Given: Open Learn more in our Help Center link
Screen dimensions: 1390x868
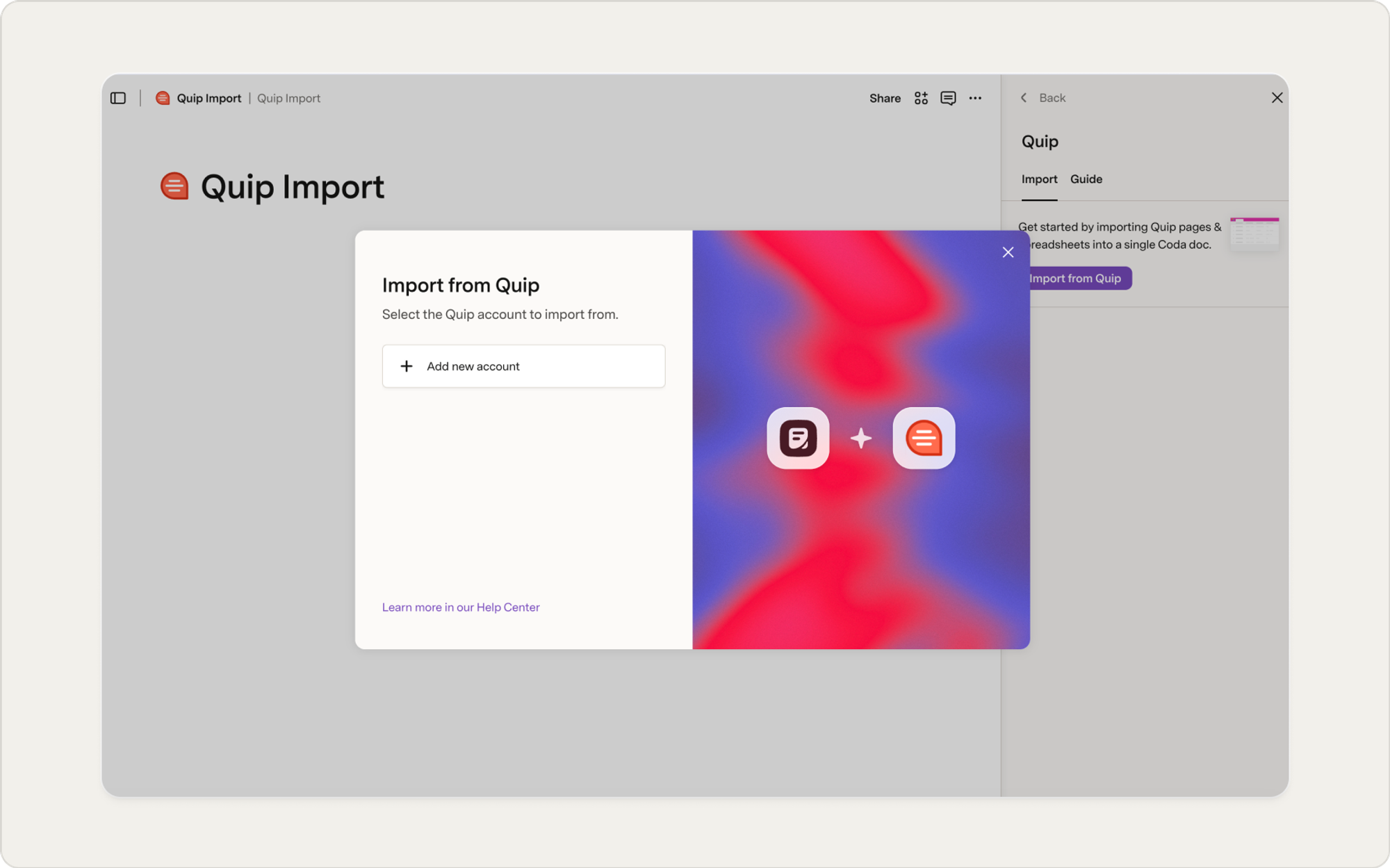Looking at the screenshot, I should [x=461, y=607].
